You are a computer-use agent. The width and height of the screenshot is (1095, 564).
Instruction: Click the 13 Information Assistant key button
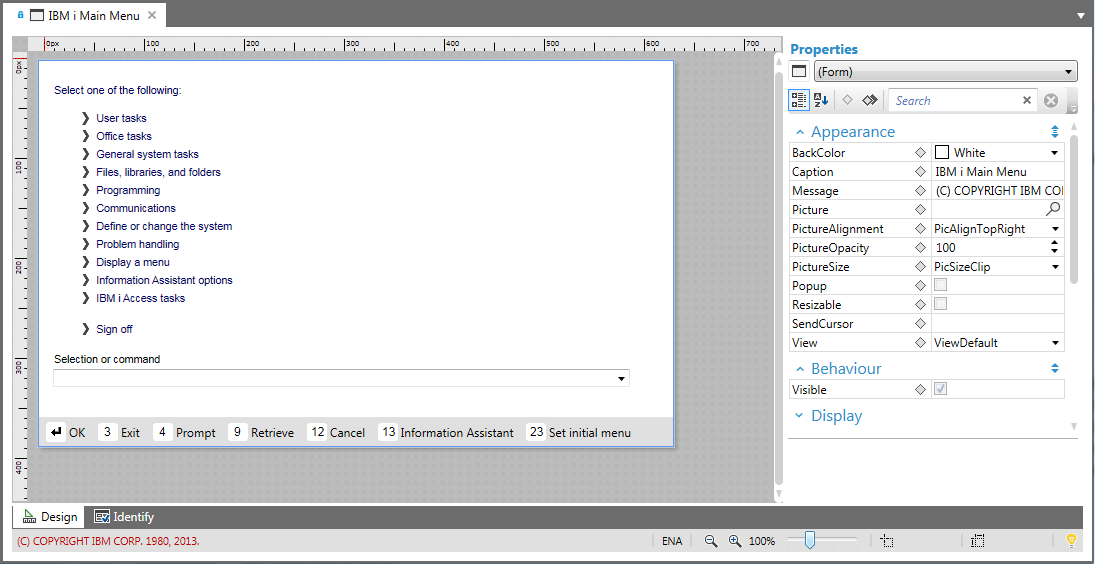[x=446, y=432]
